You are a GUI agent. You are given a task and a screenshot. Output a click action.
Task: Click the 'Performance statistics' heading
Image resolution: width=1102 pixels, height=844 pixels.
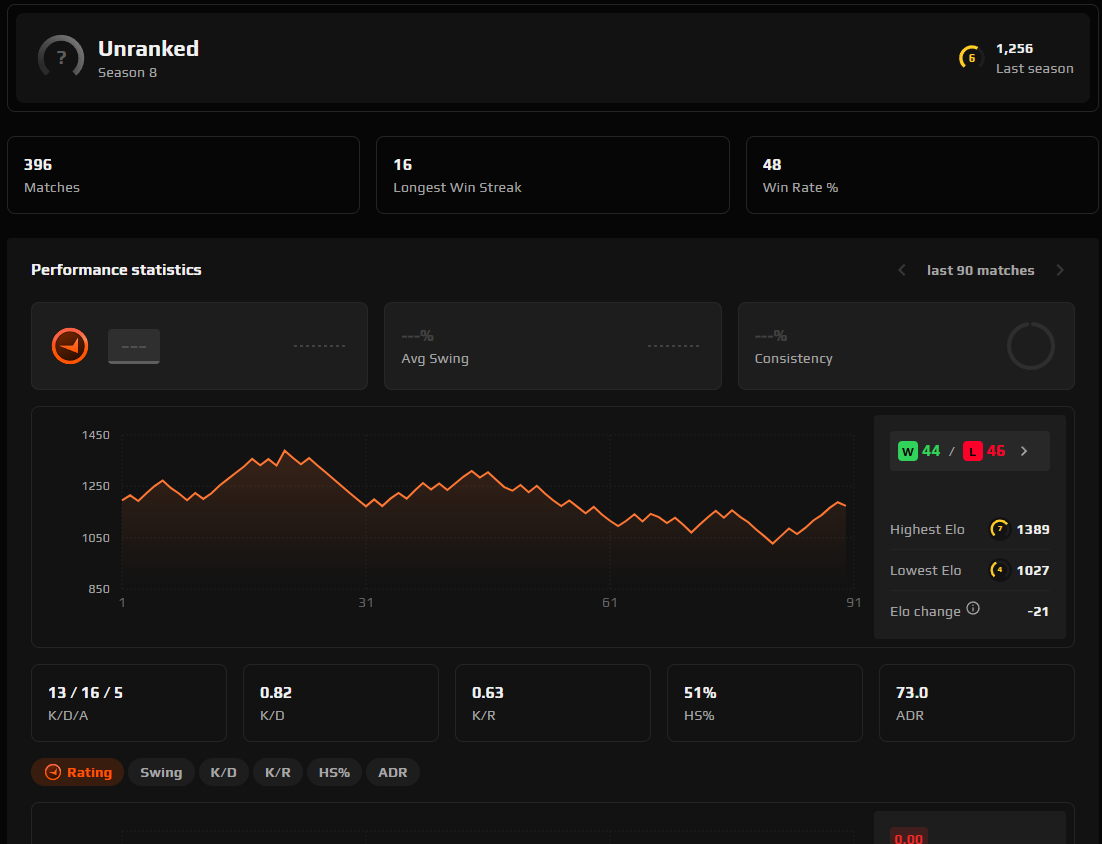[116, 270]
